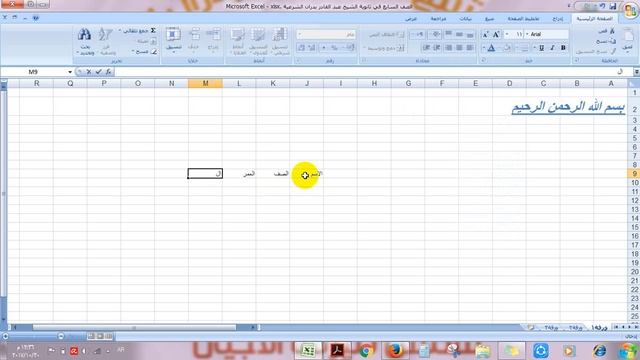Toggle Italic formatting button
The width and height of the screenshot is (640, 360).
pos(552,48)
